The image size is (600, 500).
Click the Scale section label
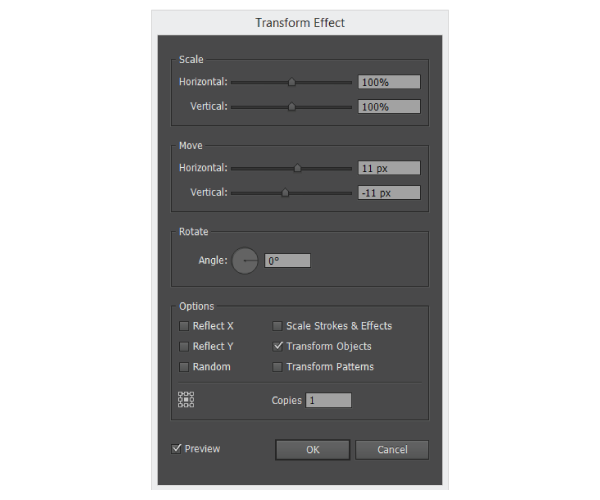(191, 60)
